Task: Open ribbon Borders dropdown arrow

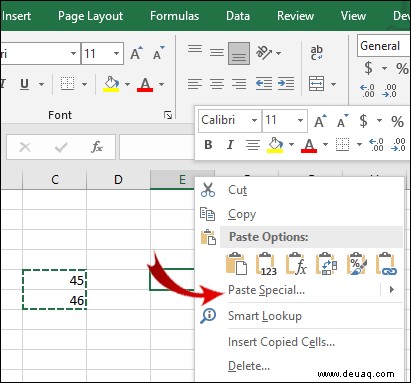Action: click(x=84, y=84)
